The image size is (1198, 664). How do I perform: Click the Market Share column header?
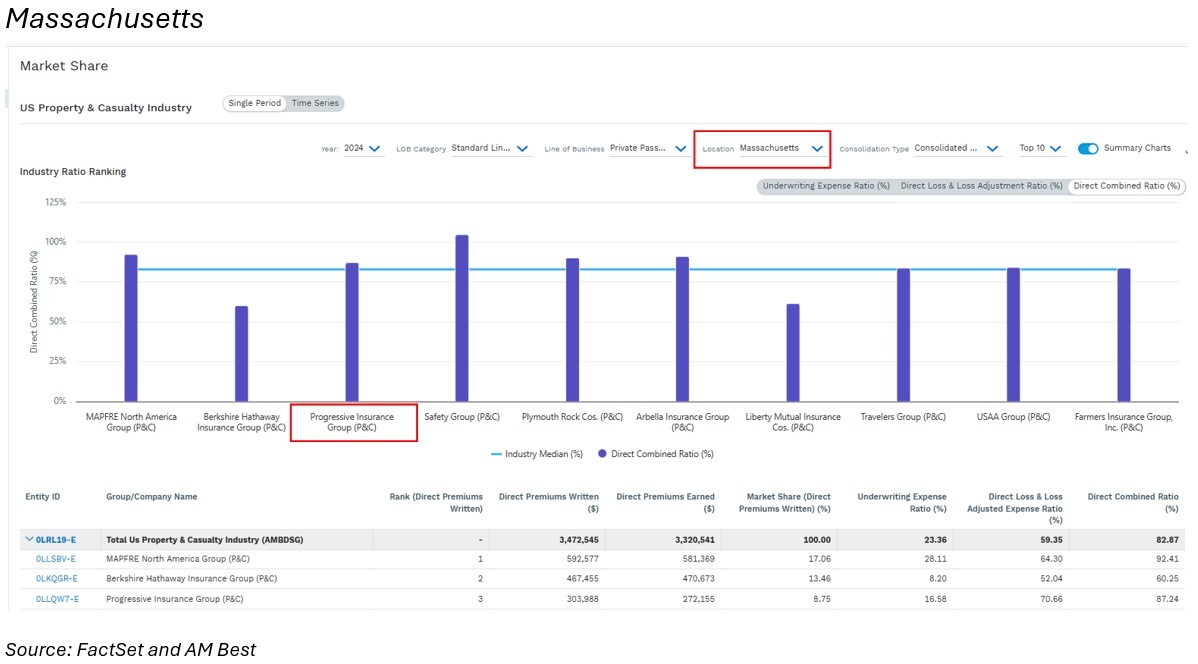[784, 503]
